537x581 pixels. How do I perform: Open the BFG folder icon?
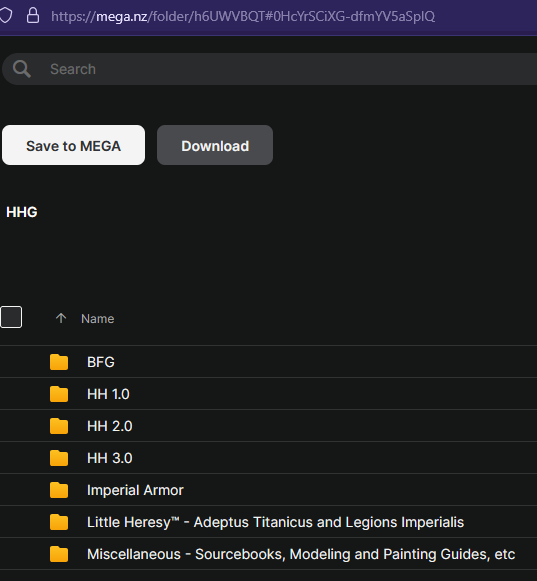point(59,362)
